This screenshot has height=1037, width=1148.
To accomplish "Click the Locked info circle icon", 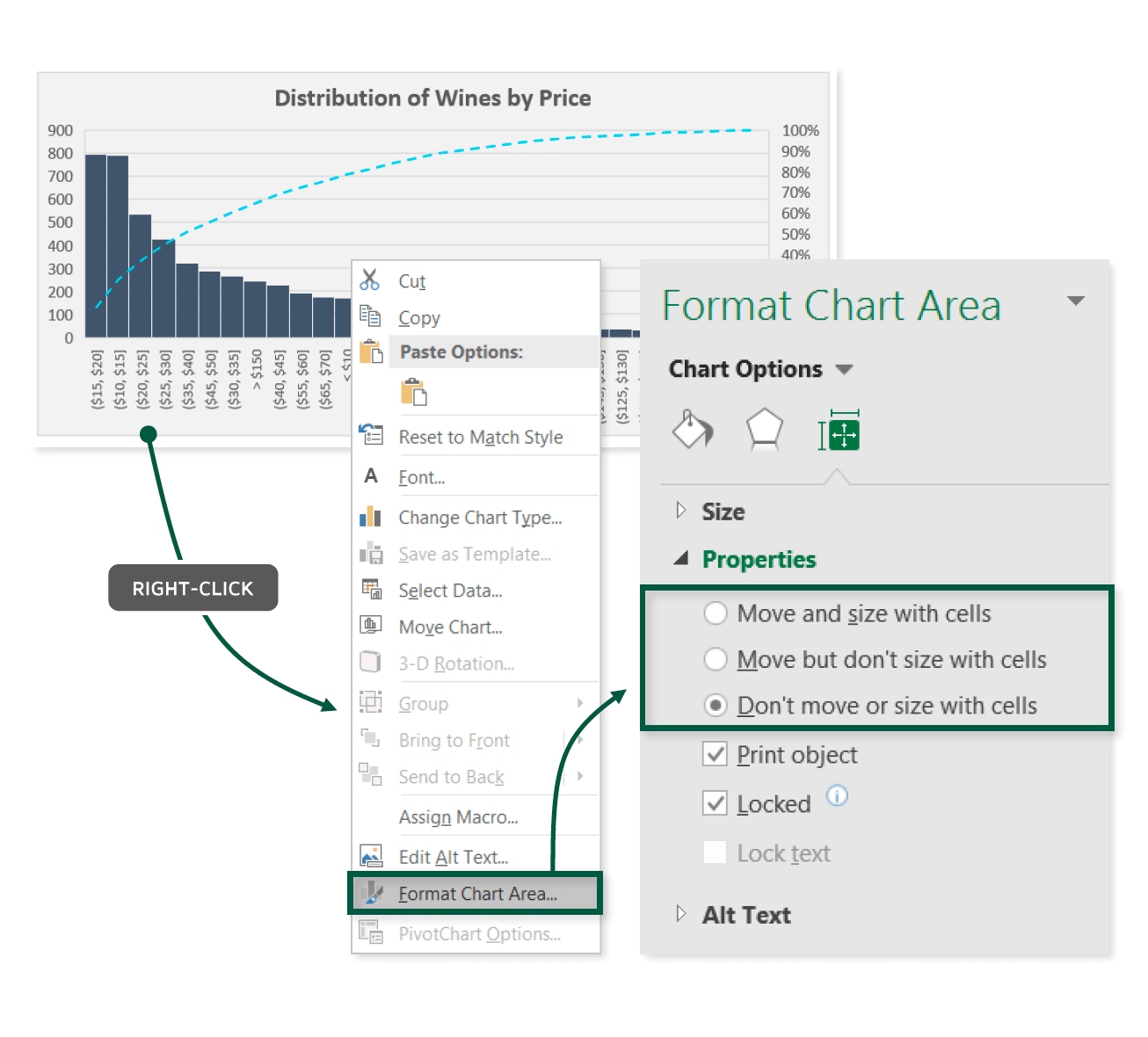I will pos(838,796).
